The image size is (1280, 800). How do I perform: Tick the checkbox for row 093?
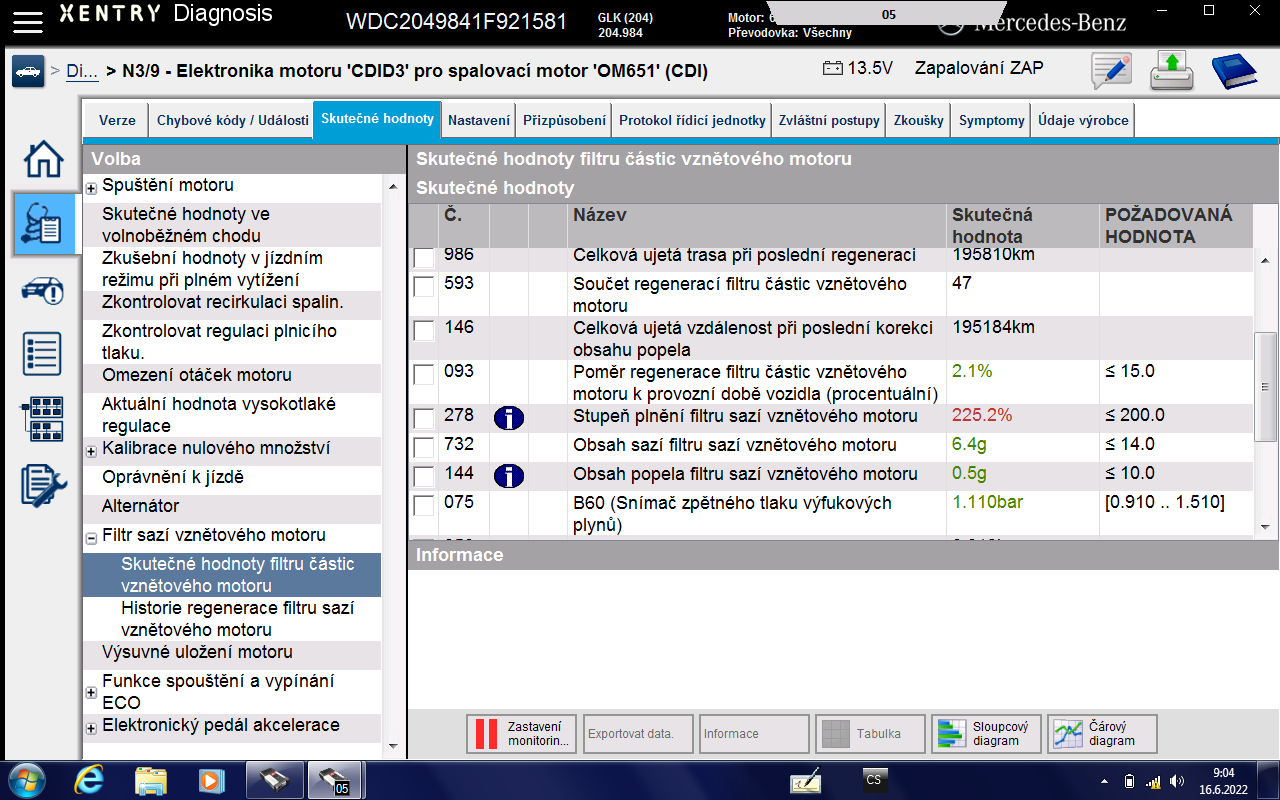point(424,374)
